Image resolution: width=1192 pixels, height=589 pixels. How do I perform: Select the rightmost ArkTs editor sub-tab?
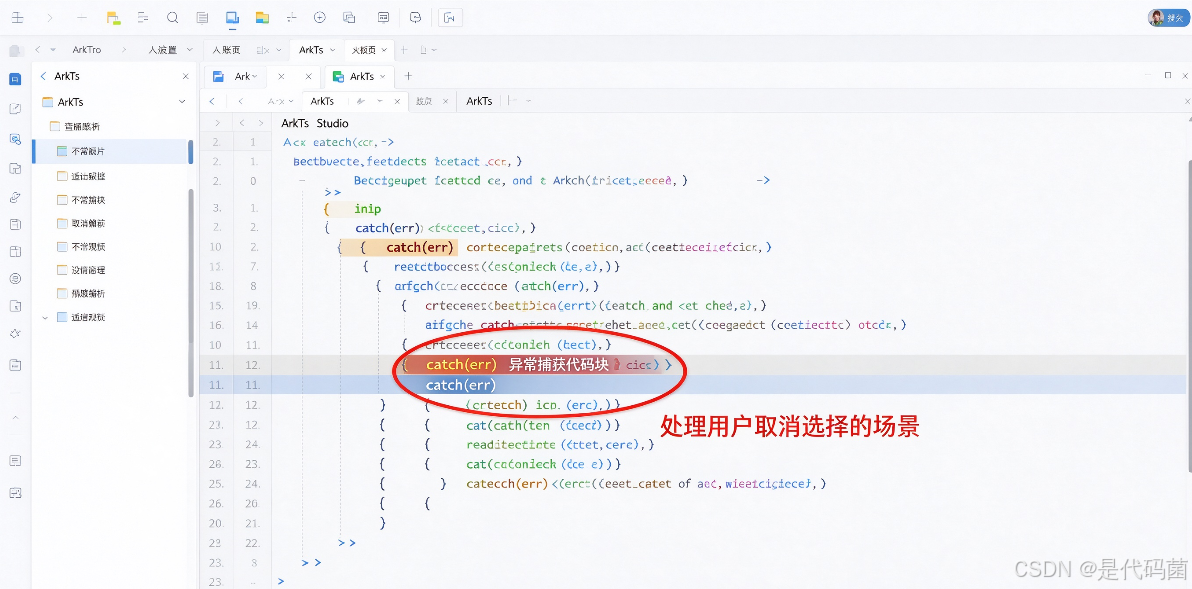(479, 100)
